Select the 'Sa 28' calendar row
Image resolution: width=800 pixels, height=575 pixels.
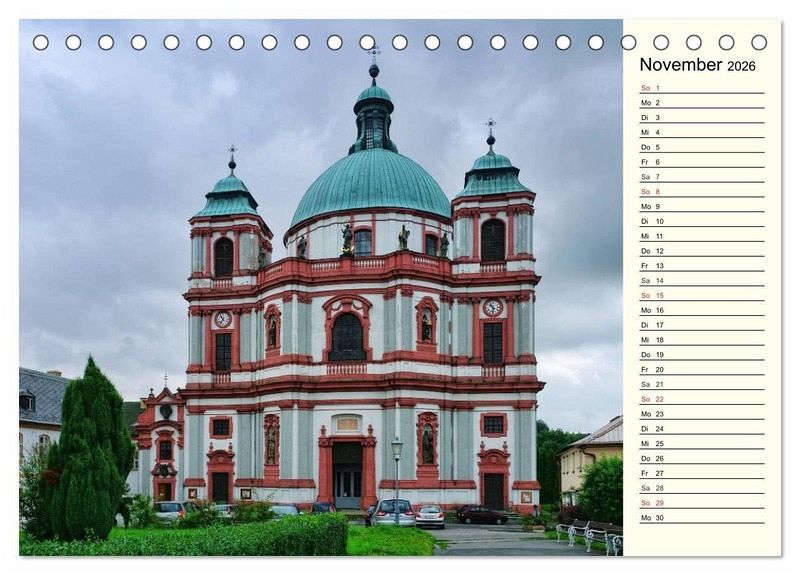(x=702, y=488)
